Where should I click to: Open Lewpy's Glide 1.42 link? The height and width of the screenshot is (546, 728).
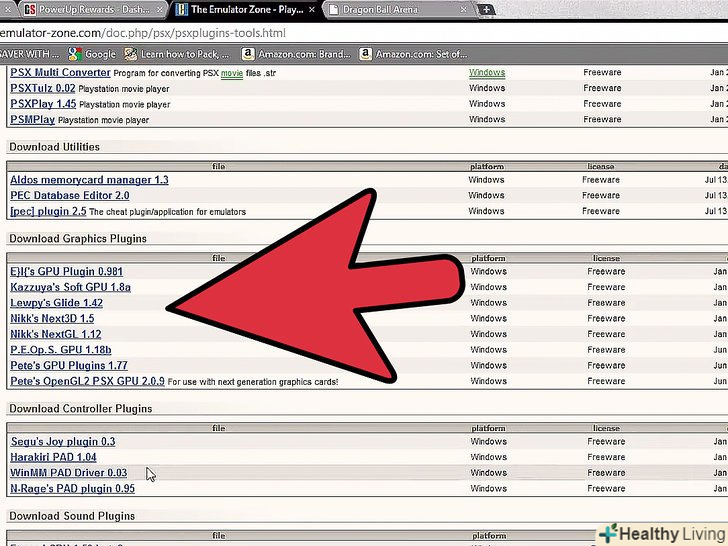pyautogui.click(x=57, y=303)
